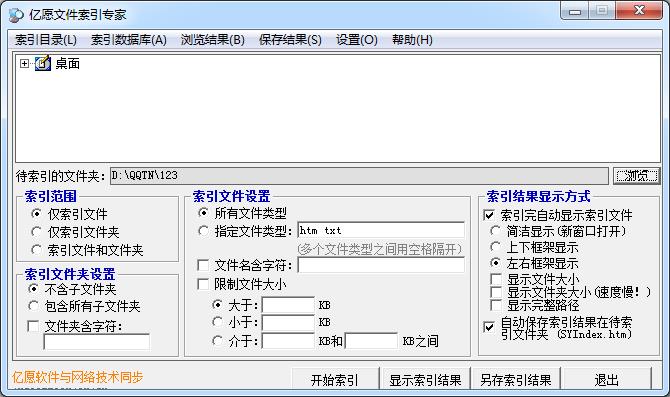Image resolution: width=670 pixels, height=397 pixels.
Task: Open the 索引数据库(A) menu
Action: (129, 40)
